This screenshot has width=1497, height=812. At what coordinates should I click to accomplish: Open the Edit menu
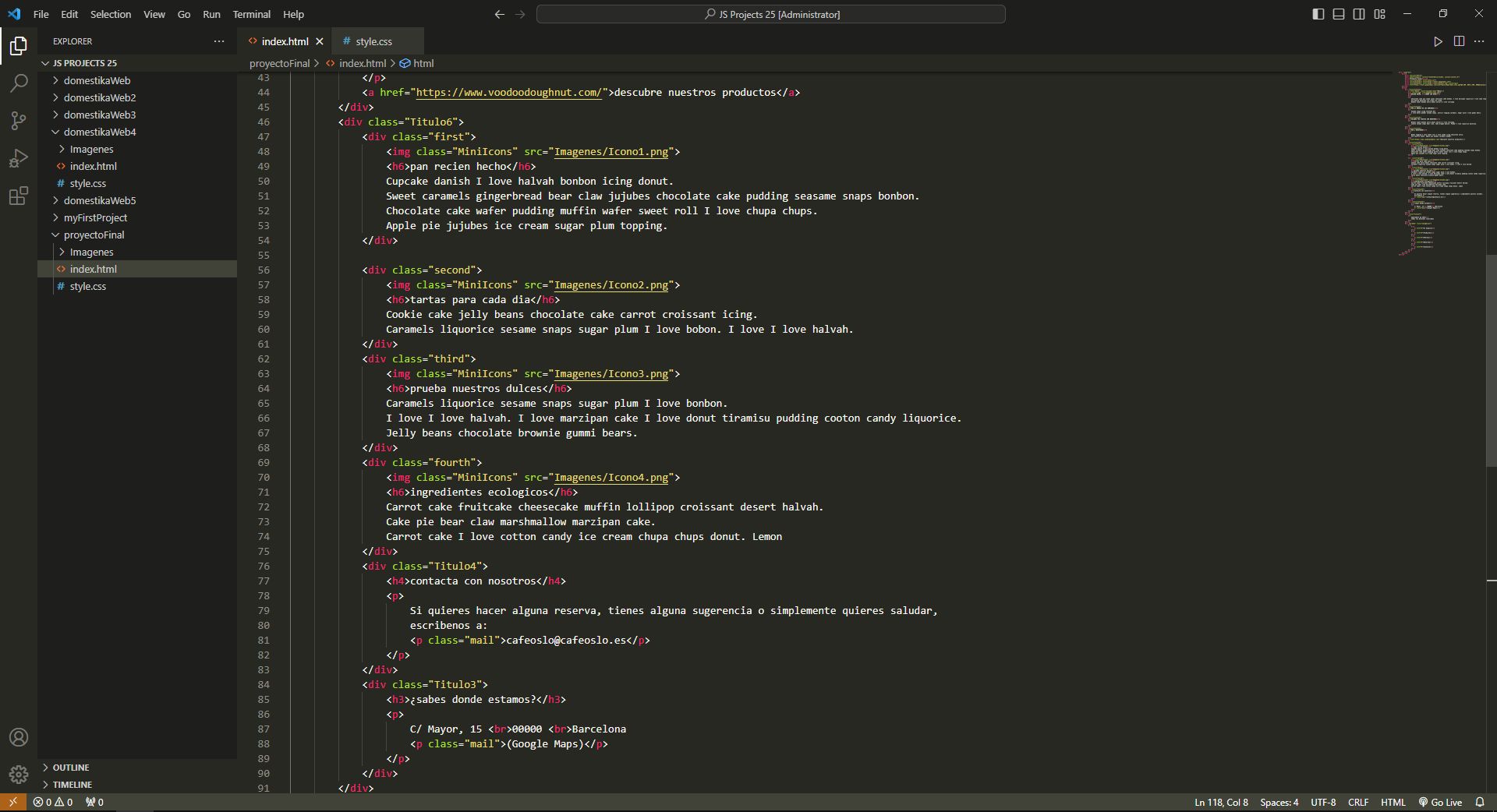69,14
